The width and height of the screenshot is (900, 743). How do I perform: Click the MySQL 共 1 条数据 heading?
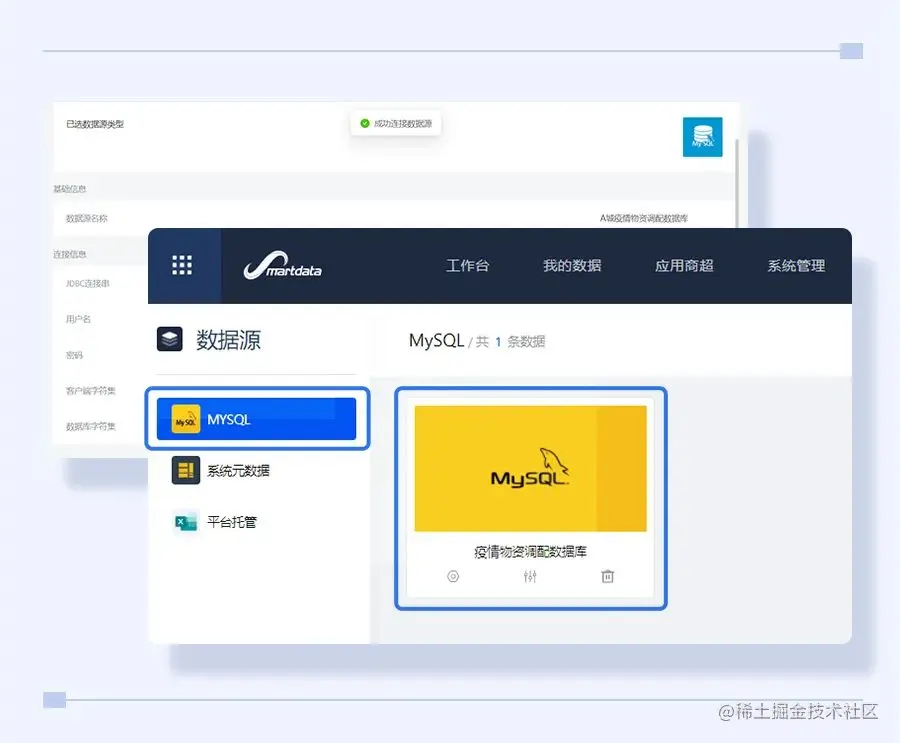pos(477,341)
